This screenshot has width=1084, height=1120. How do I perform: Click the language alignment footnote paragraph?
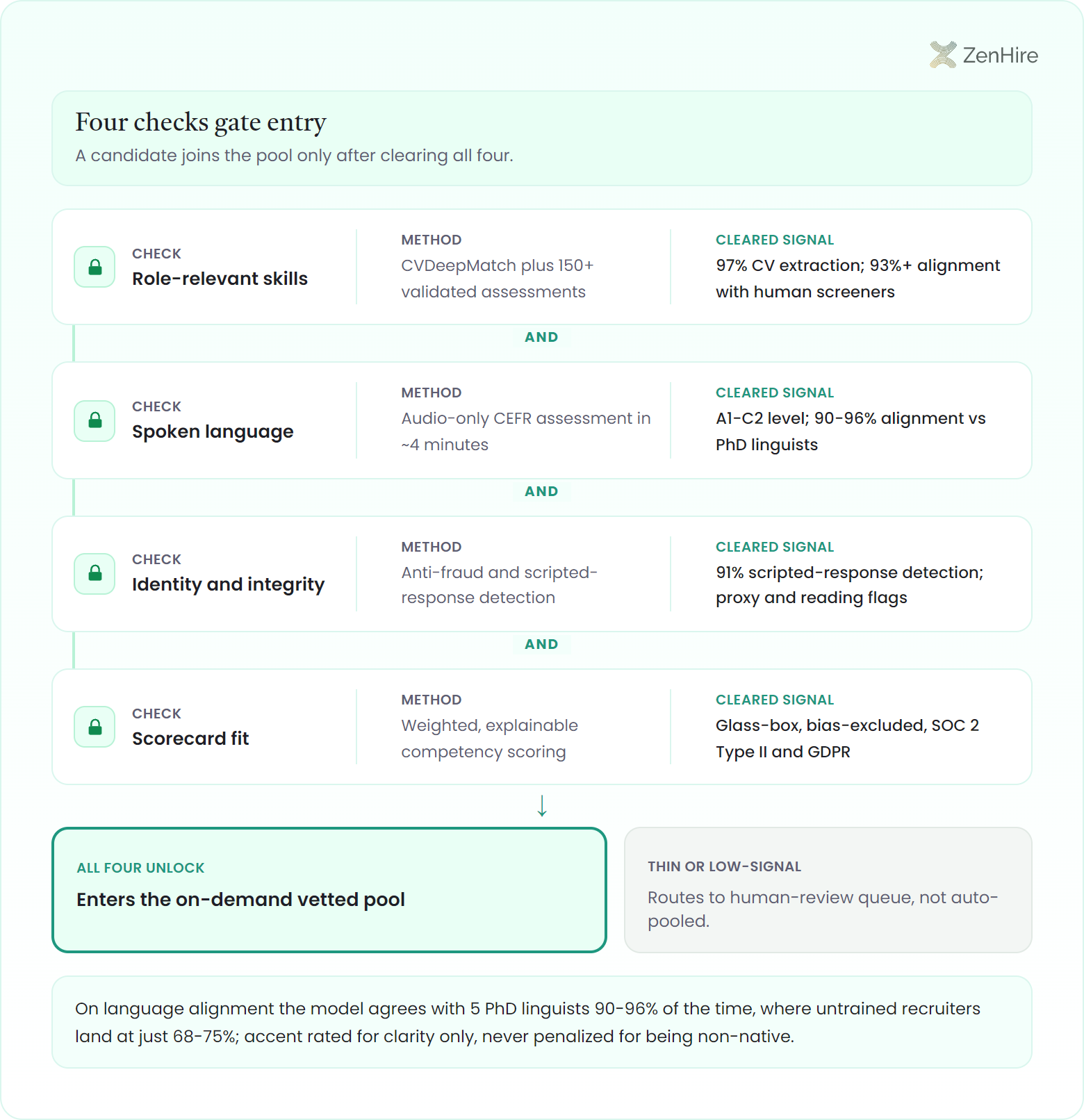point(527,1022)
